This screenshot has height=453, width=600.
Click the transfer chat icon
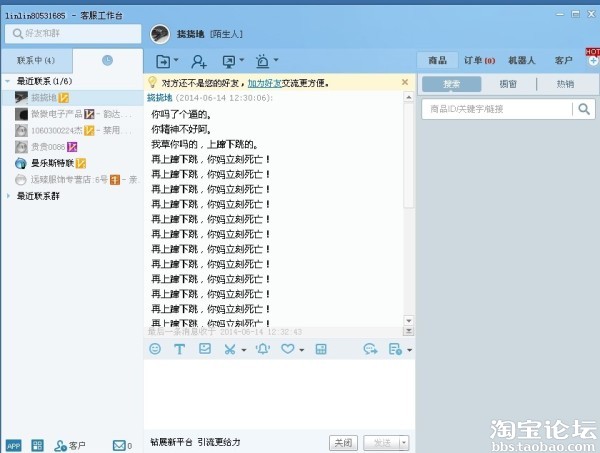(163, 61)
